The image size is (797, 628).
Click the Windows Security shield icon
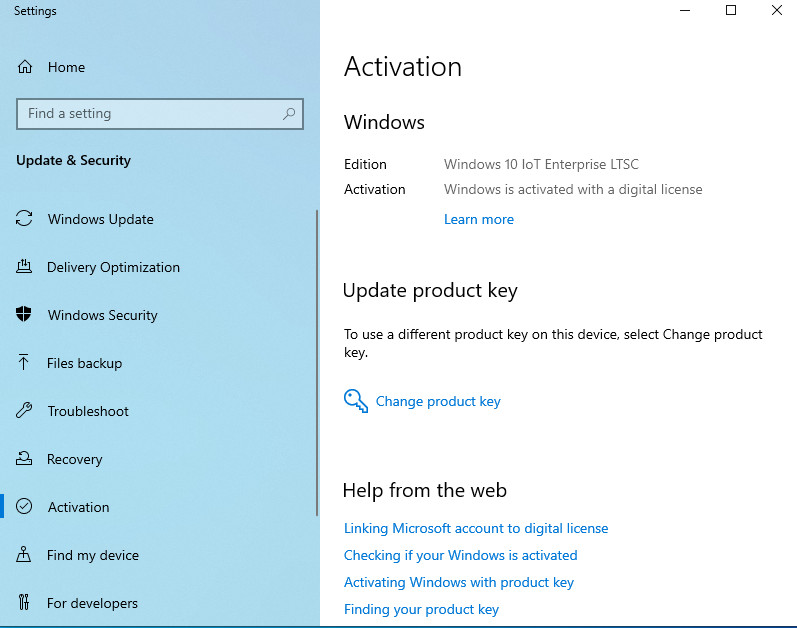coord(24,314)
